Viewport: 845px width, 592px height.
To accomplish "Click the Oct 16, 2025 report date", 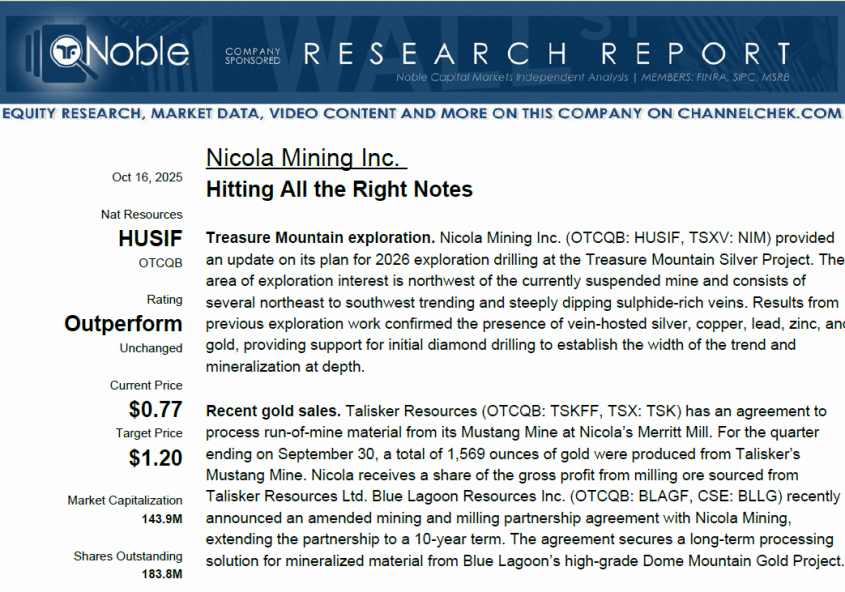I will (x=147, y=178).
